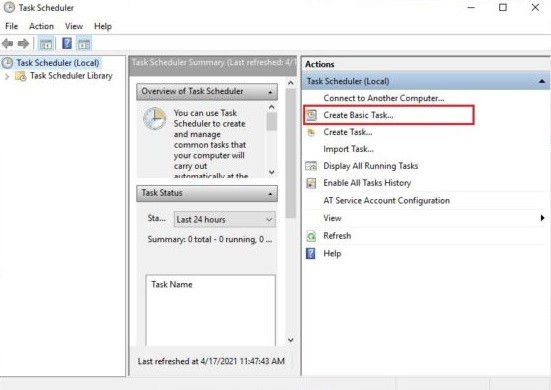The width and height of the screenshot is (551, 390).
Task: Click the overview text scroll-up arrow
Action: [x=271, y=107]
